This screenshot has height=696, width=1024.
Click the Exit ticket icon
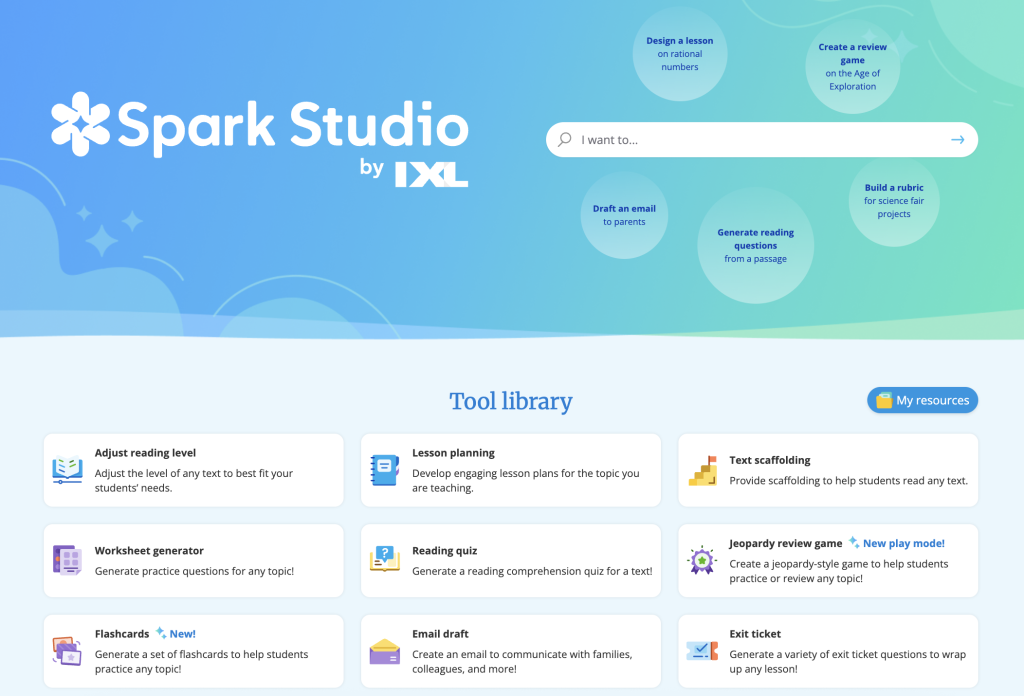pos(702,651)
